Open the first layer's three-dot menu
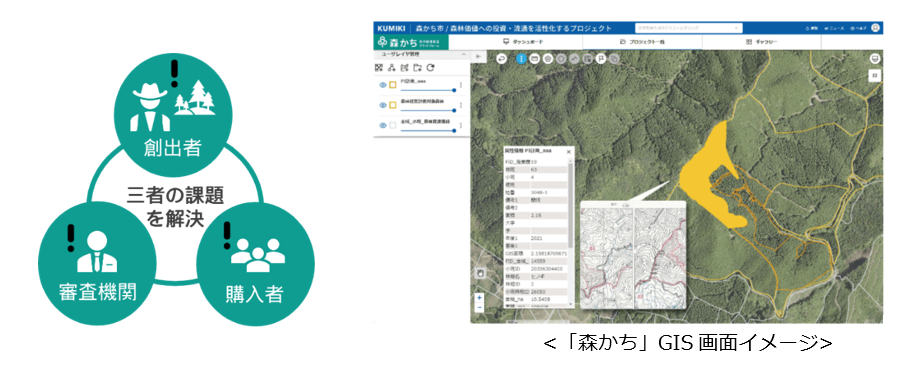Screen dimensions: 905x372 [461, 85]
